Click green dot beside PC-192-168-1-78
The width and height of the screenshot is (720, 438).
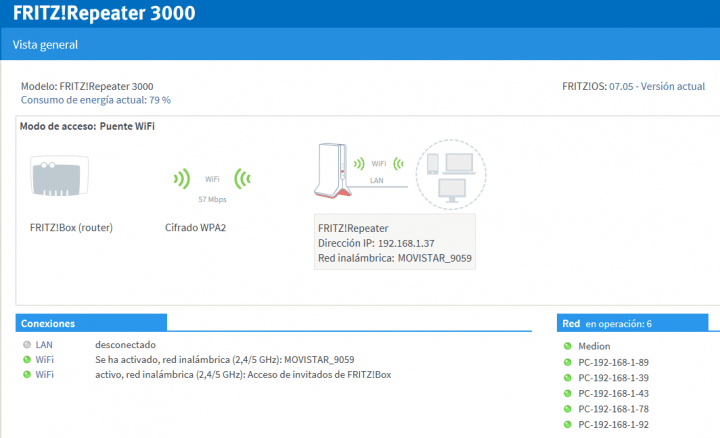pyautogui.click(x=568, y=409)
